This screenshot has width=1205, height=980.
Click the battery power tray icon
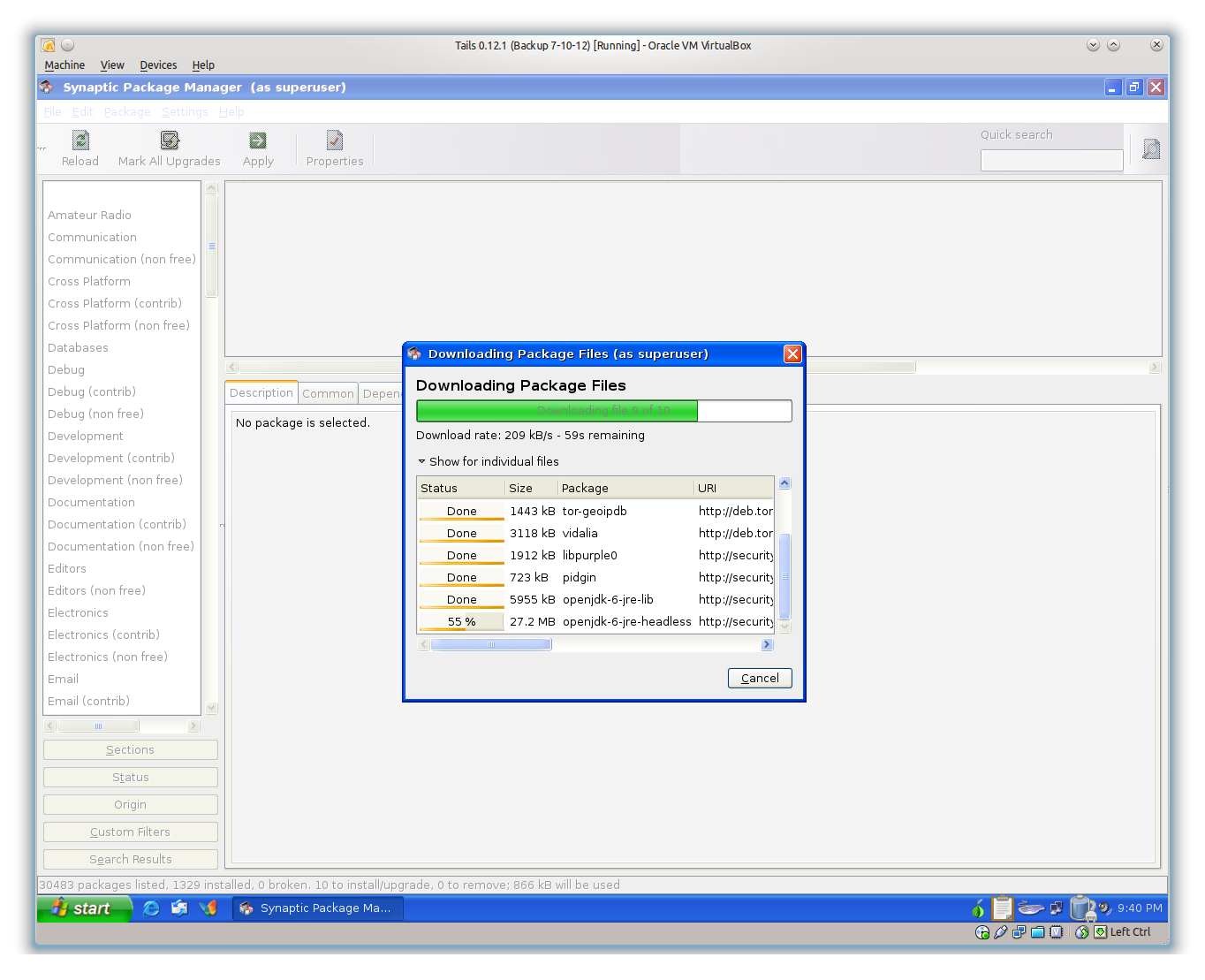(x=1081, y=908)
